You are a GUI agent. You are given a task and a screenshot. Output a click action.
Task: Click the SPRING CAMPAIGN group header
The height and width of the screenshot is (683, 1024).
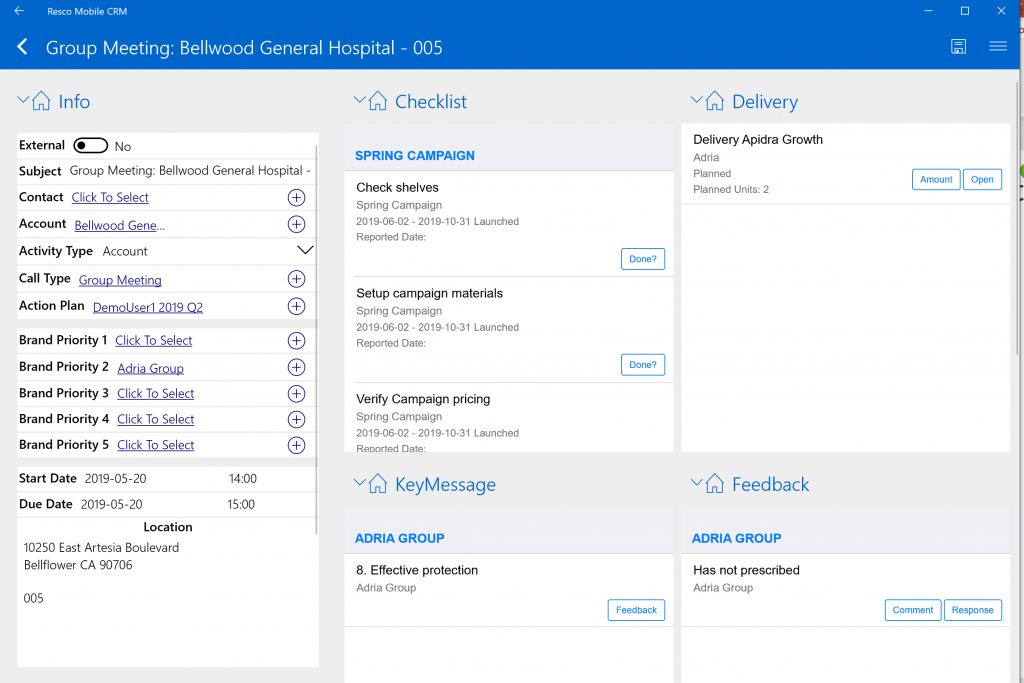click(415, 155)
